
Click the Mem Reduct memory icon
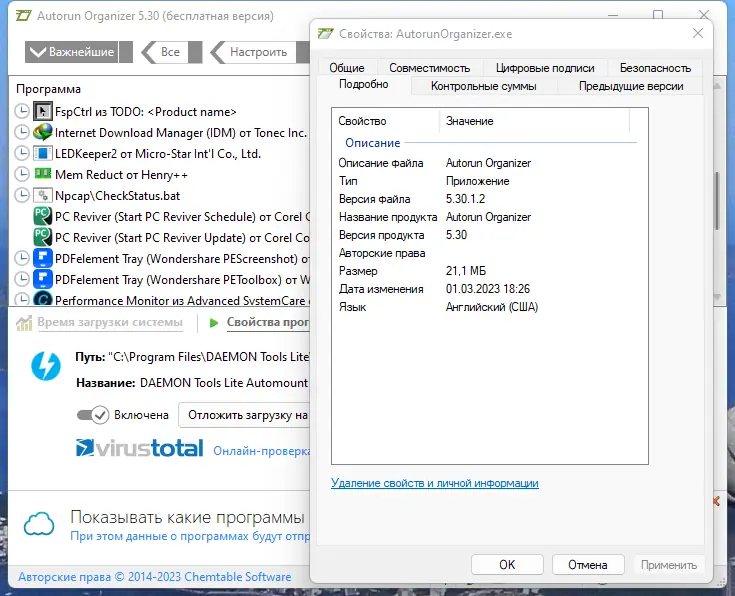43,174
